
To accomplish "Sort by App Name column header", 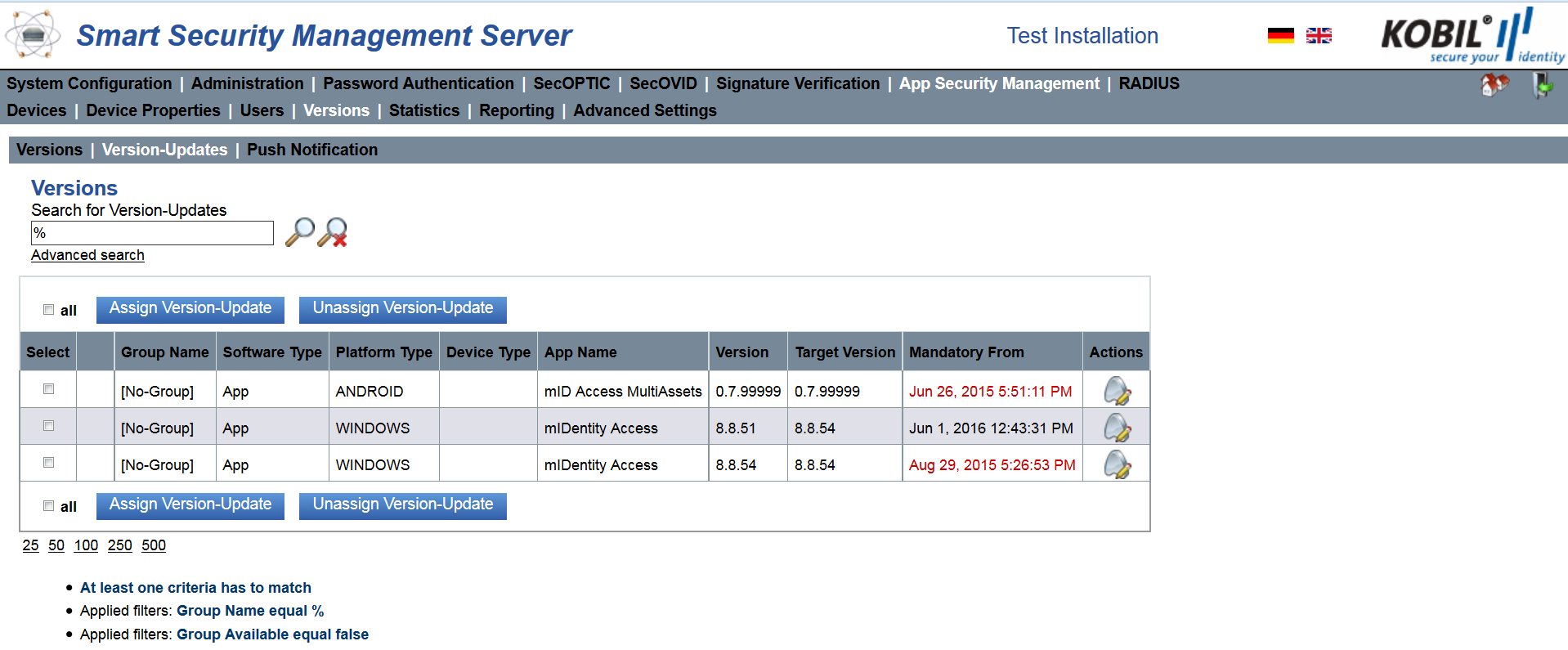I will pos(580,352).
